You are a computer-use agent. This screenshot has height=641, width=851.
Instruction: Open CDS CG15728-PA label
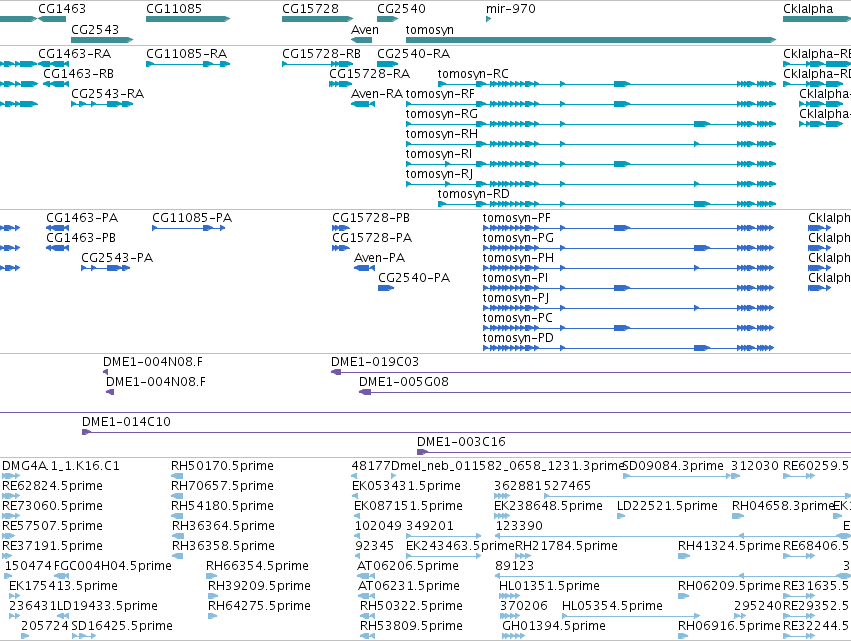[372, 238]
